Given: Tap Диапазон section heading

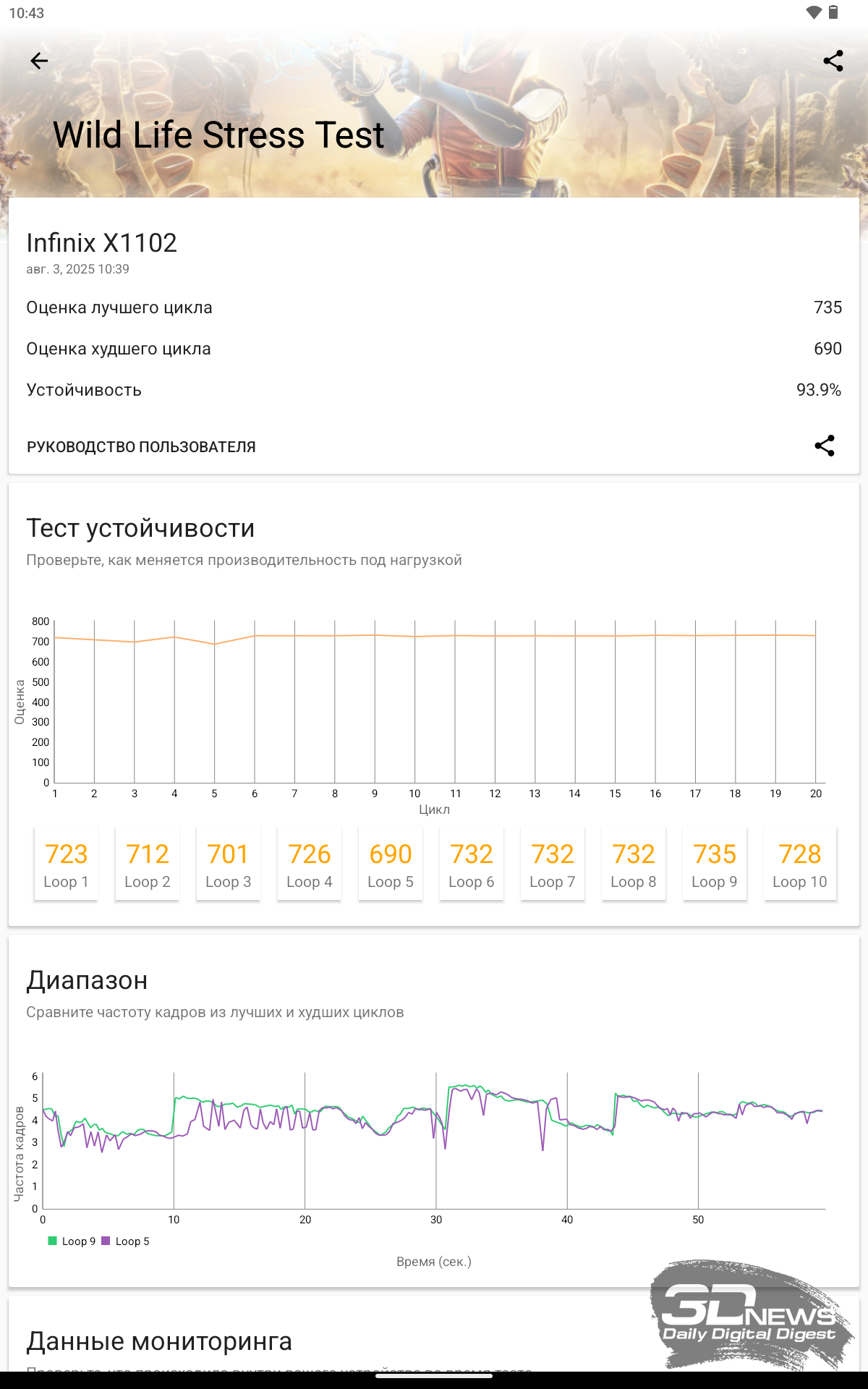Looking at the screenshot, I should click(x=87, y=981).
